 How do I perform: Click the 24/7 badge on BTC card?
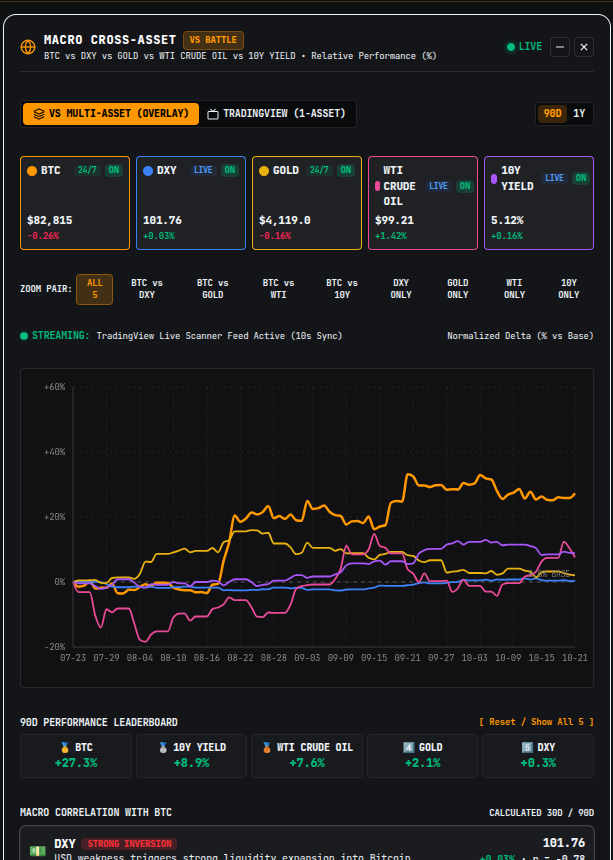click(x=87, y=170)
